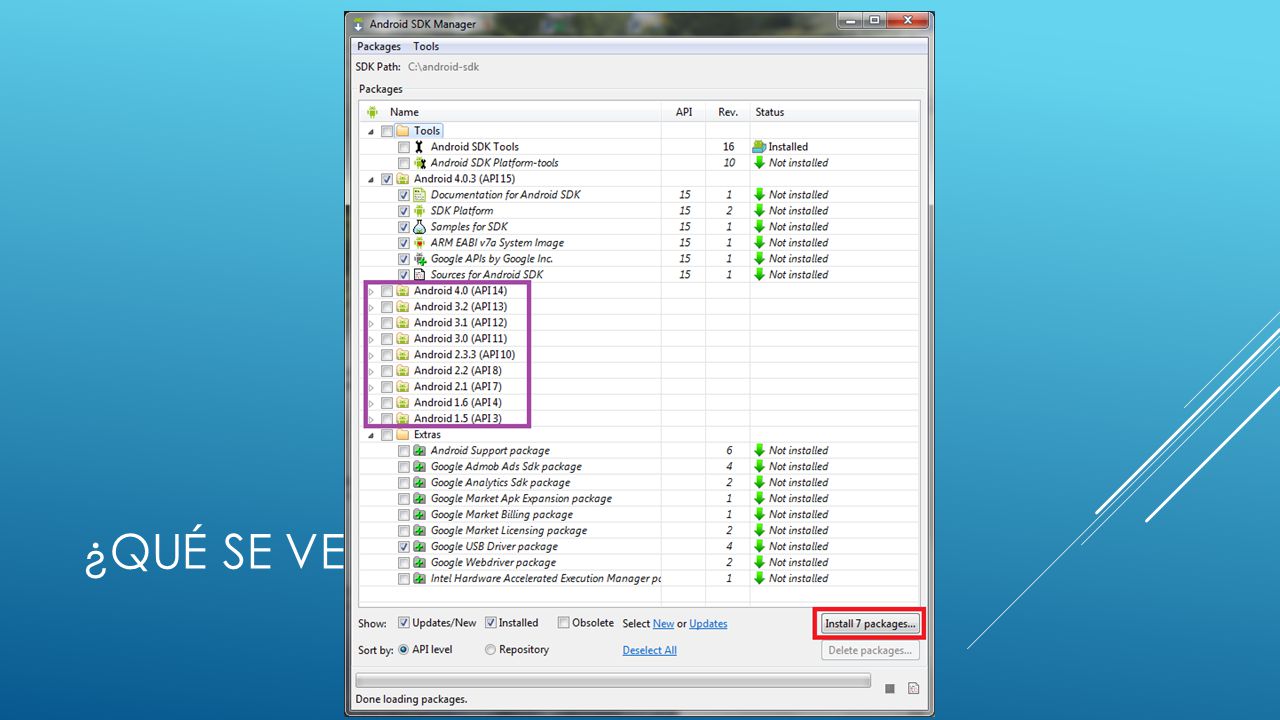Toggle the Installed show checkbox
Viewport: 1280px width, 720px height.
click(x=491, y=623)
